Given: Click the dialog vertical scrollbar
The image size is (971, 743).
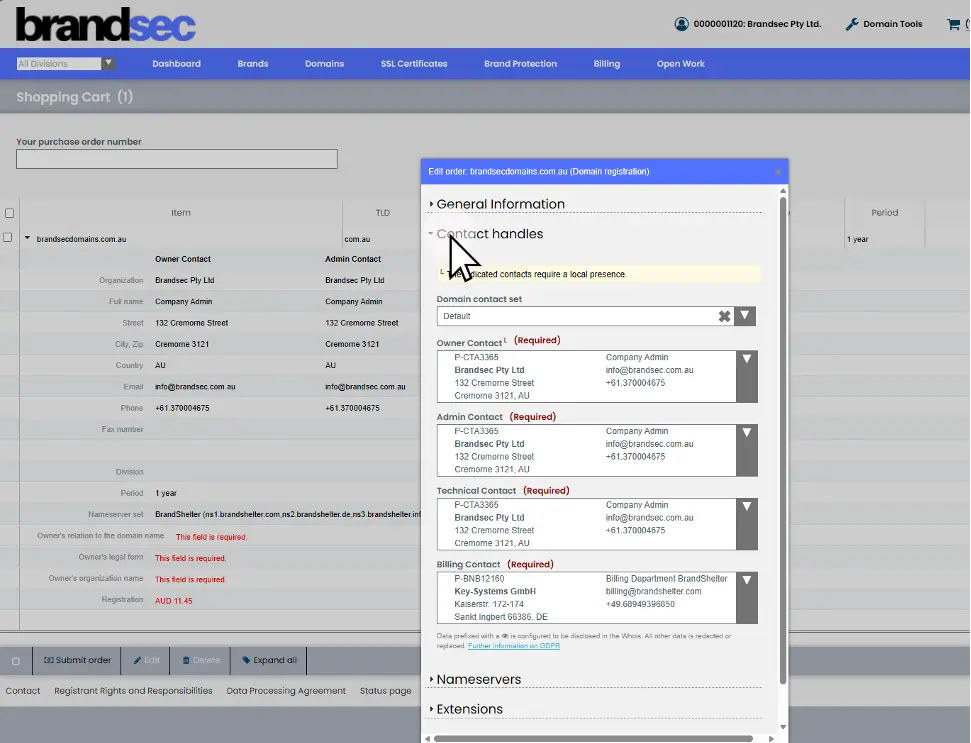Looking at the screenshot, I should (x=783, y=440).
